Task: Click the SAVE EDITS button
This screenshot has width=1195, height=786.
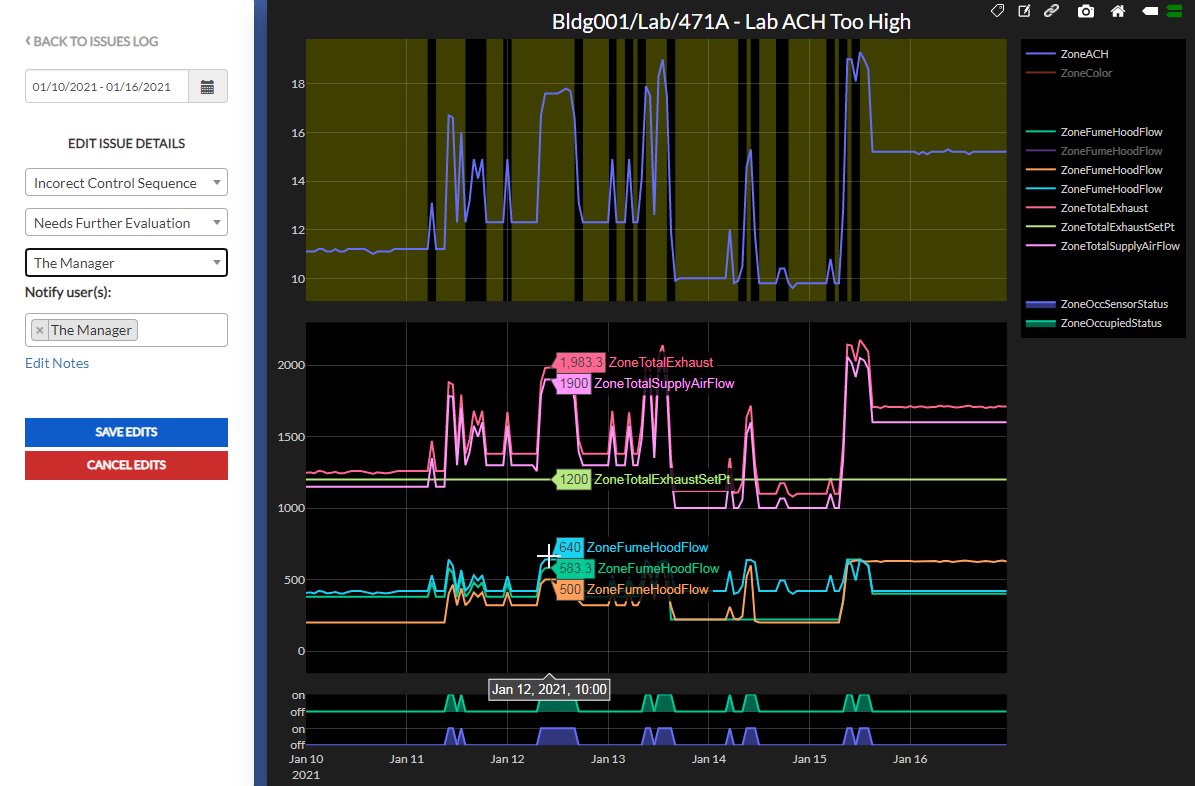Action: (x=126, y=432)
